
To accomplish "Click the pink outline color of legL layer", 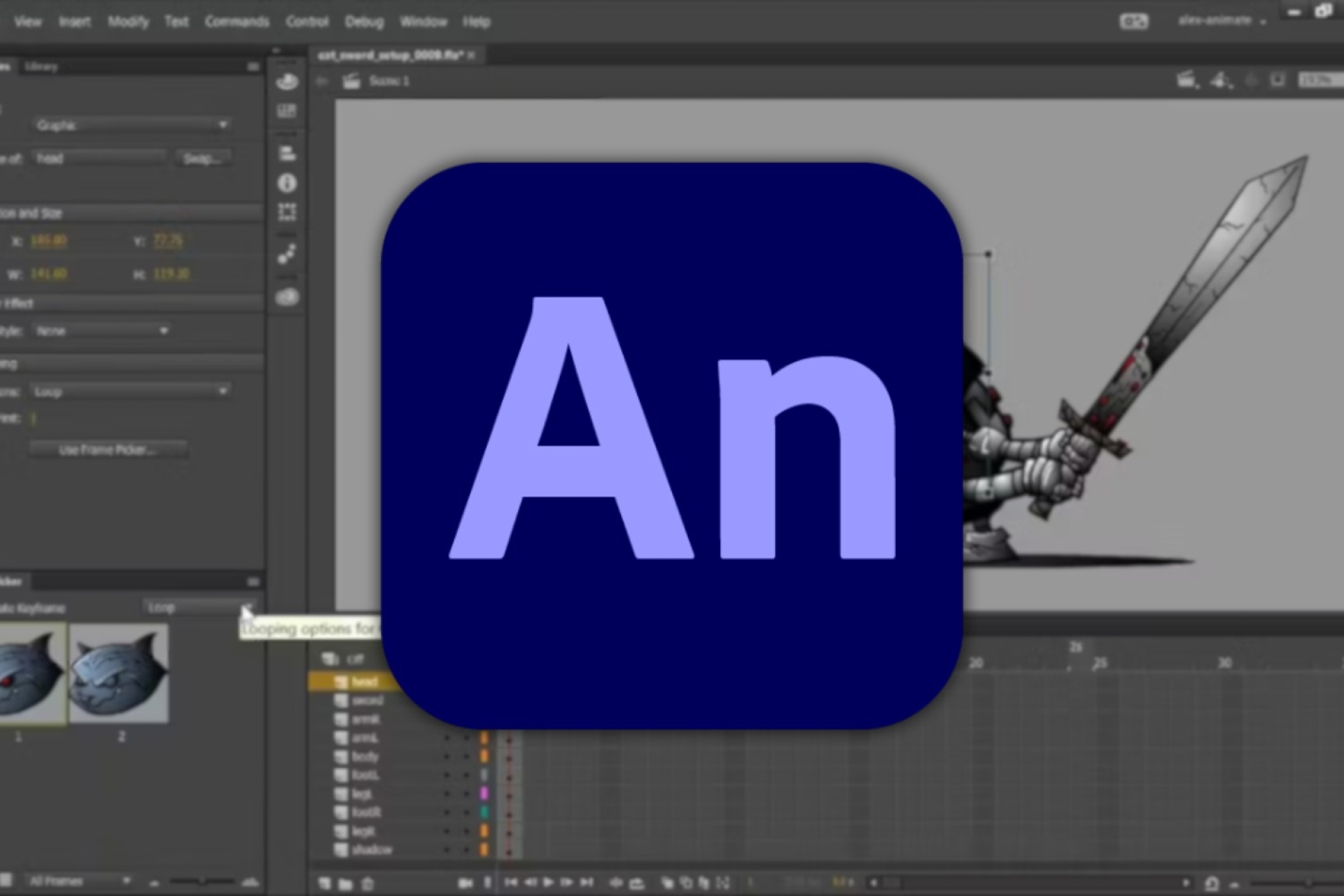I will click(x=484, y=794).
